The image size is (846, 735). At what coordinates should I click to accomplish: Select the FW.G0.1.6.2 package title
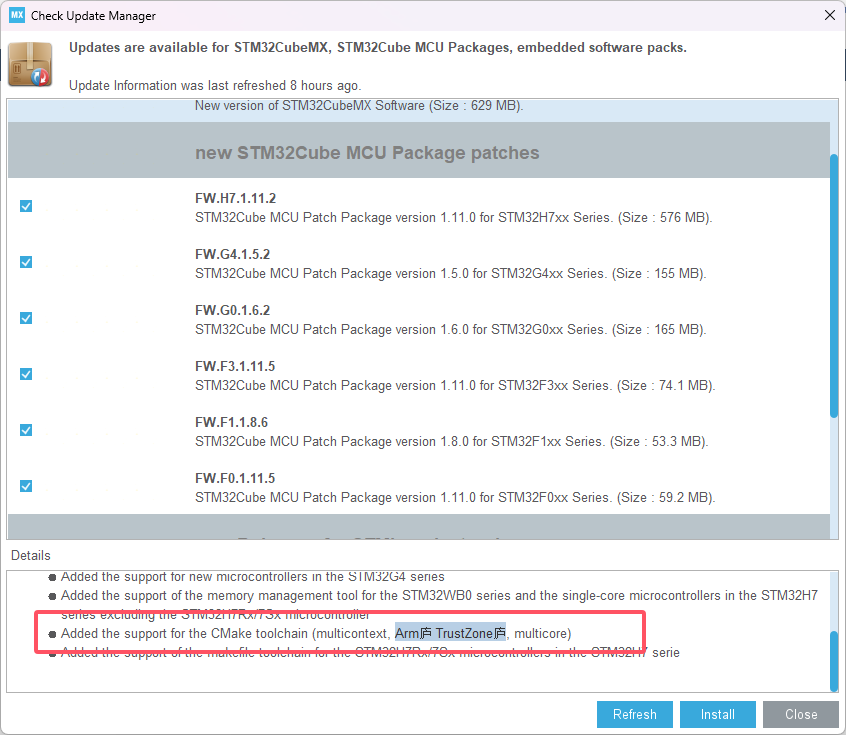coord(233,311)
